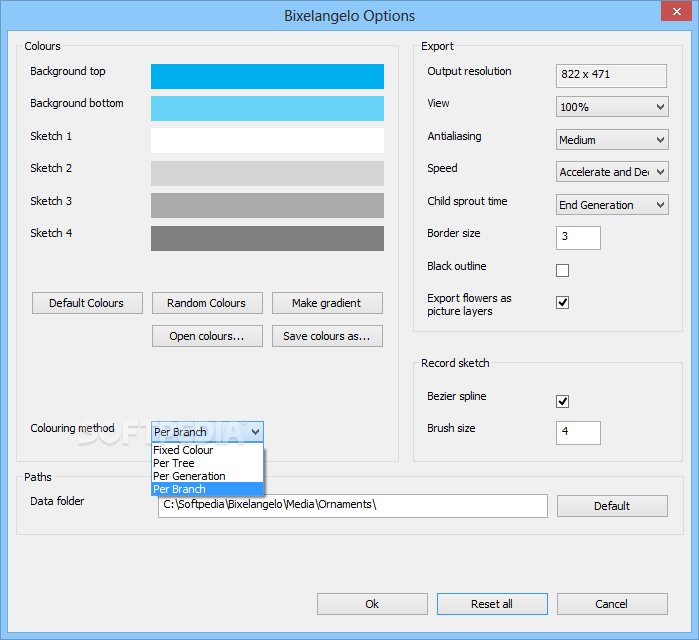The height and width of the screenshot is (640, 699).
Task: Focus the Output resolution field
Action: (x=611, y=76)
